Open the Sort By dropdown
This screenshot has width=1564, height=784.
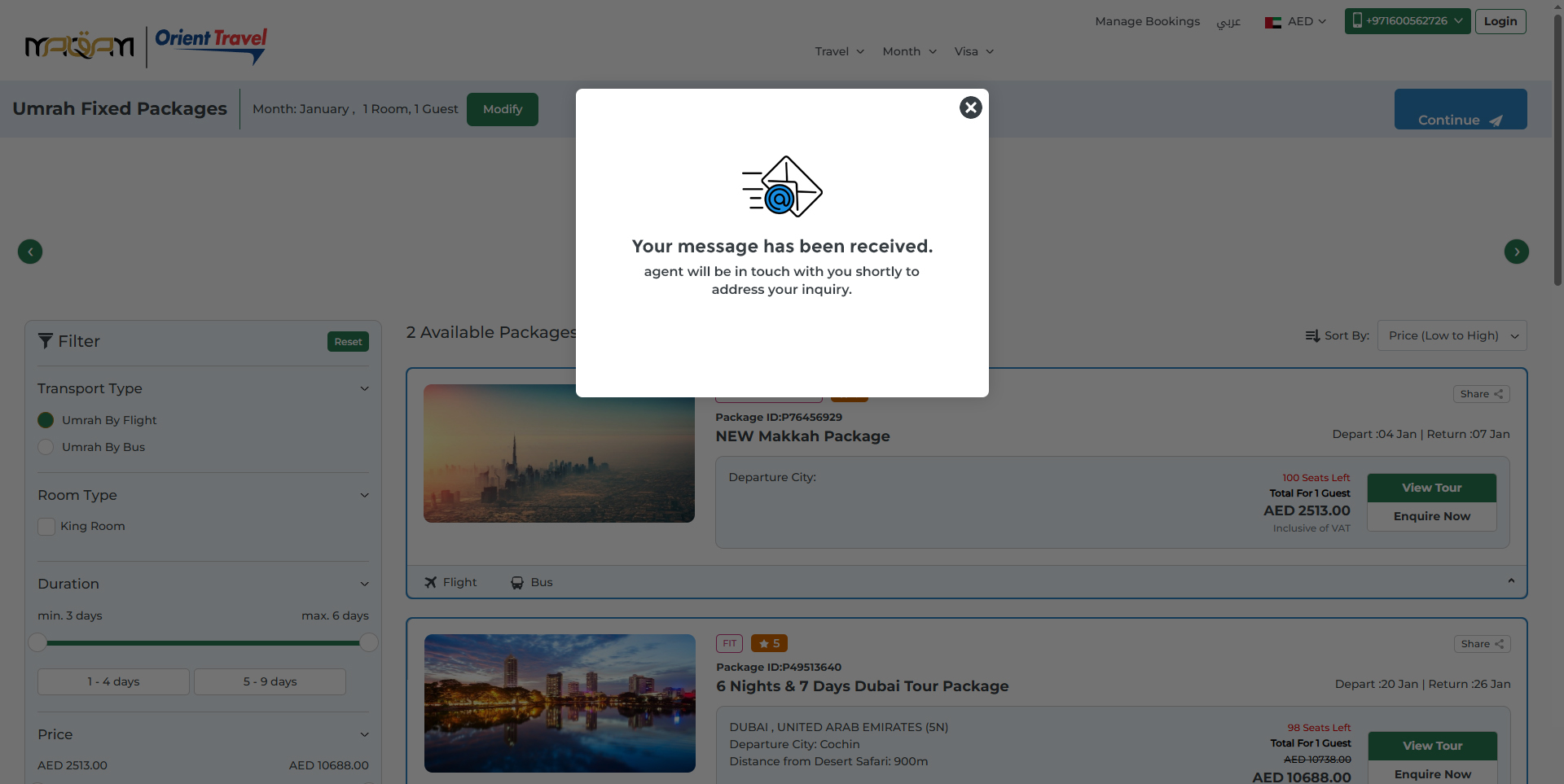(x=1452, y=335)
